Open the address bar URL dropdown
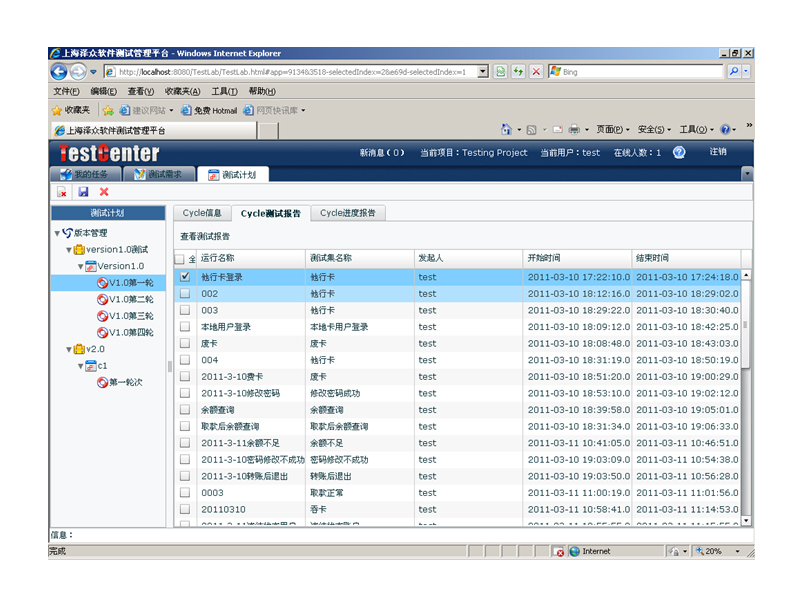800x600 pixels. coord(483,72)
